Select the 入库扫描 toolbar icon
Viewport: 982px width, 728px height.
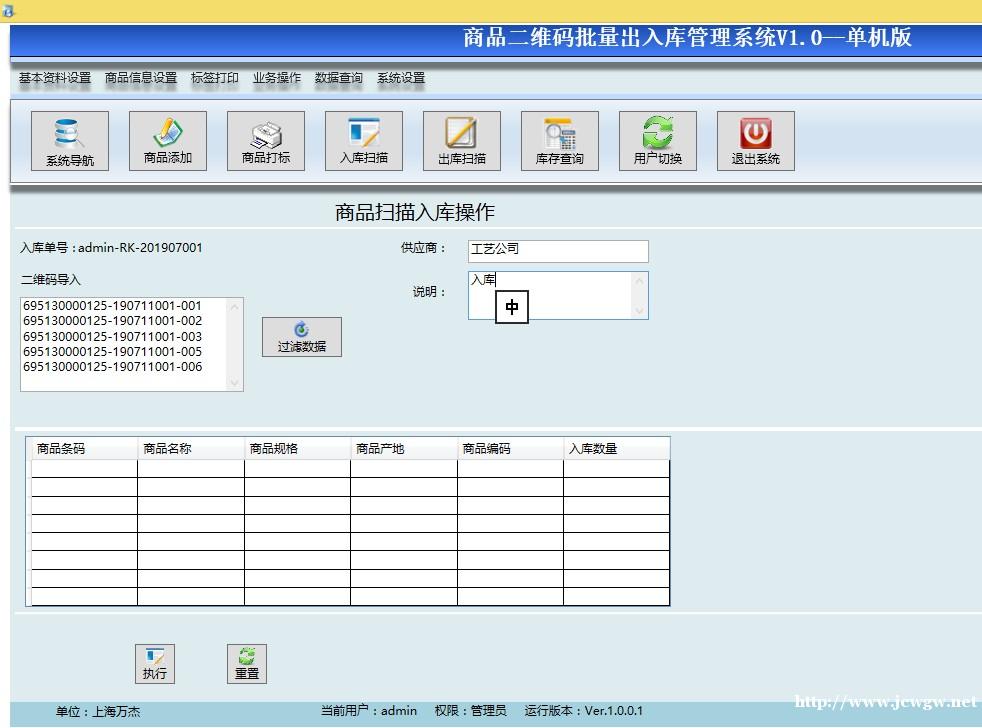(364, 141)
